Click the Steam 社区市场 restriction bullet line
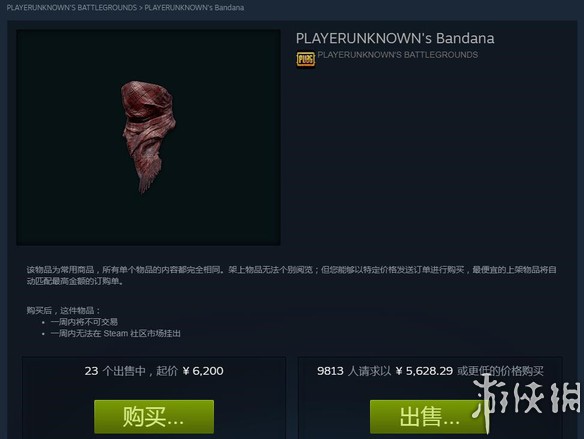Image resolution: width=584 pixels, height=439 pixels. pyautogui.click(x=115, y=333)
